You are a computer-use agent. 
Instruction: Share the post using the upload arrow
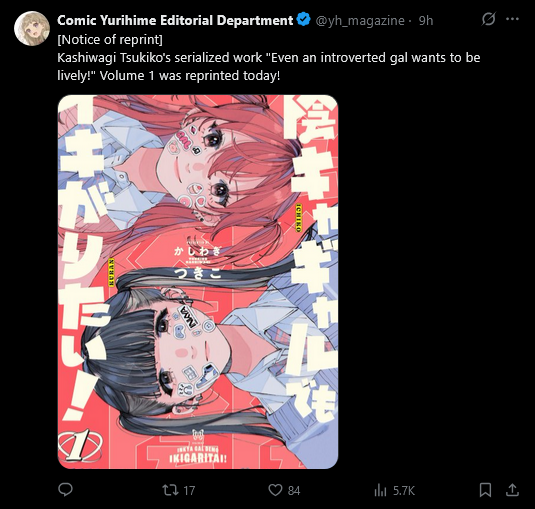(512, 490)
